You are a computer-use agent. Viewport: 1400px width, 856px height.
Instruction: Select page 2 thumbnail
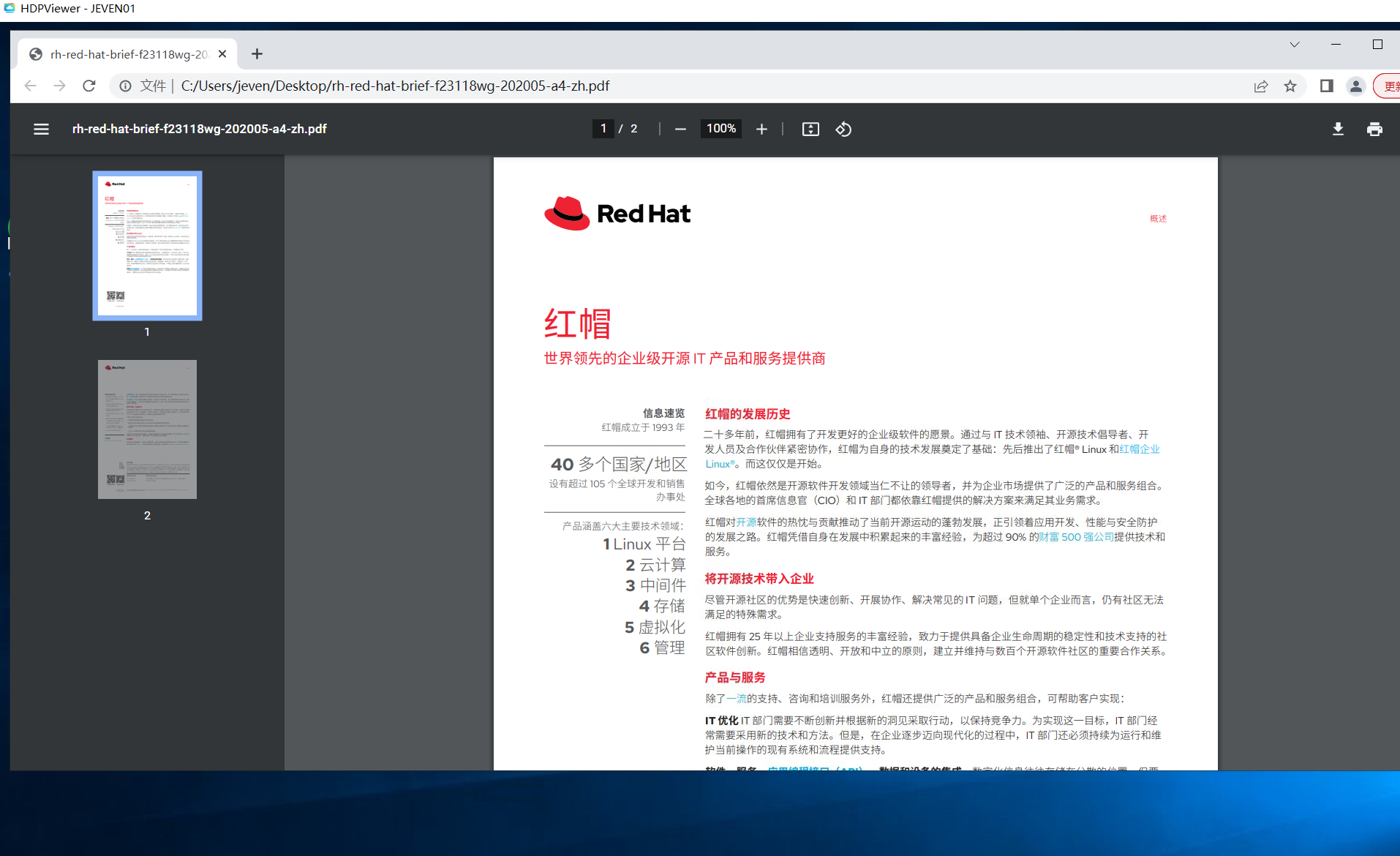(x=147, y=429)
